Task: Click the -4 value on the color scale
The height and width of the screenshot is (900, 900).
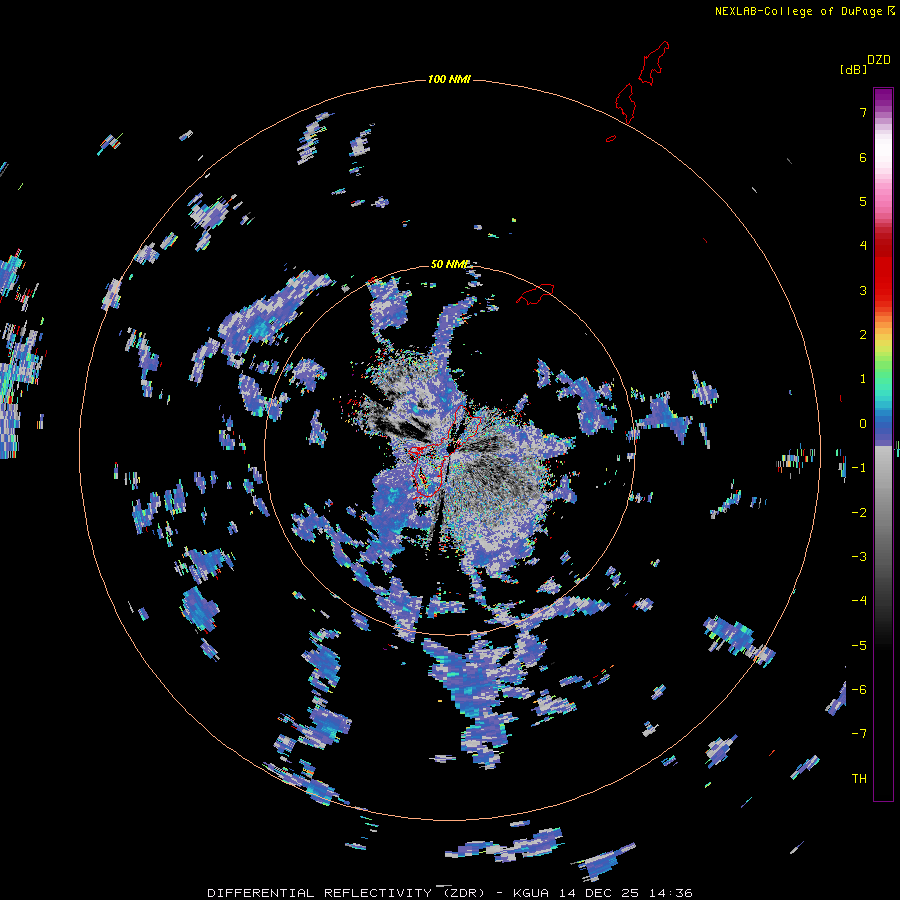Action: (859, 601)
